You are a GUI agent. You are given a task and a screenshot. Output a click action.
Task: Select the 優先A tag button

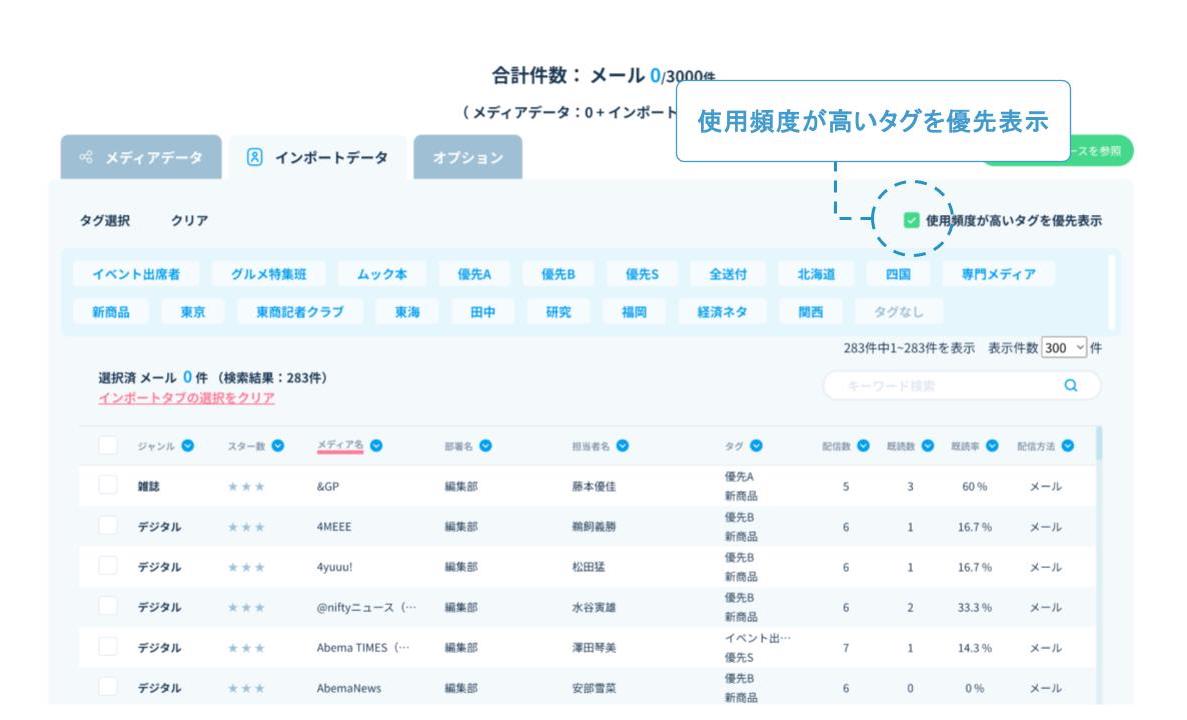tap(480, 274)
